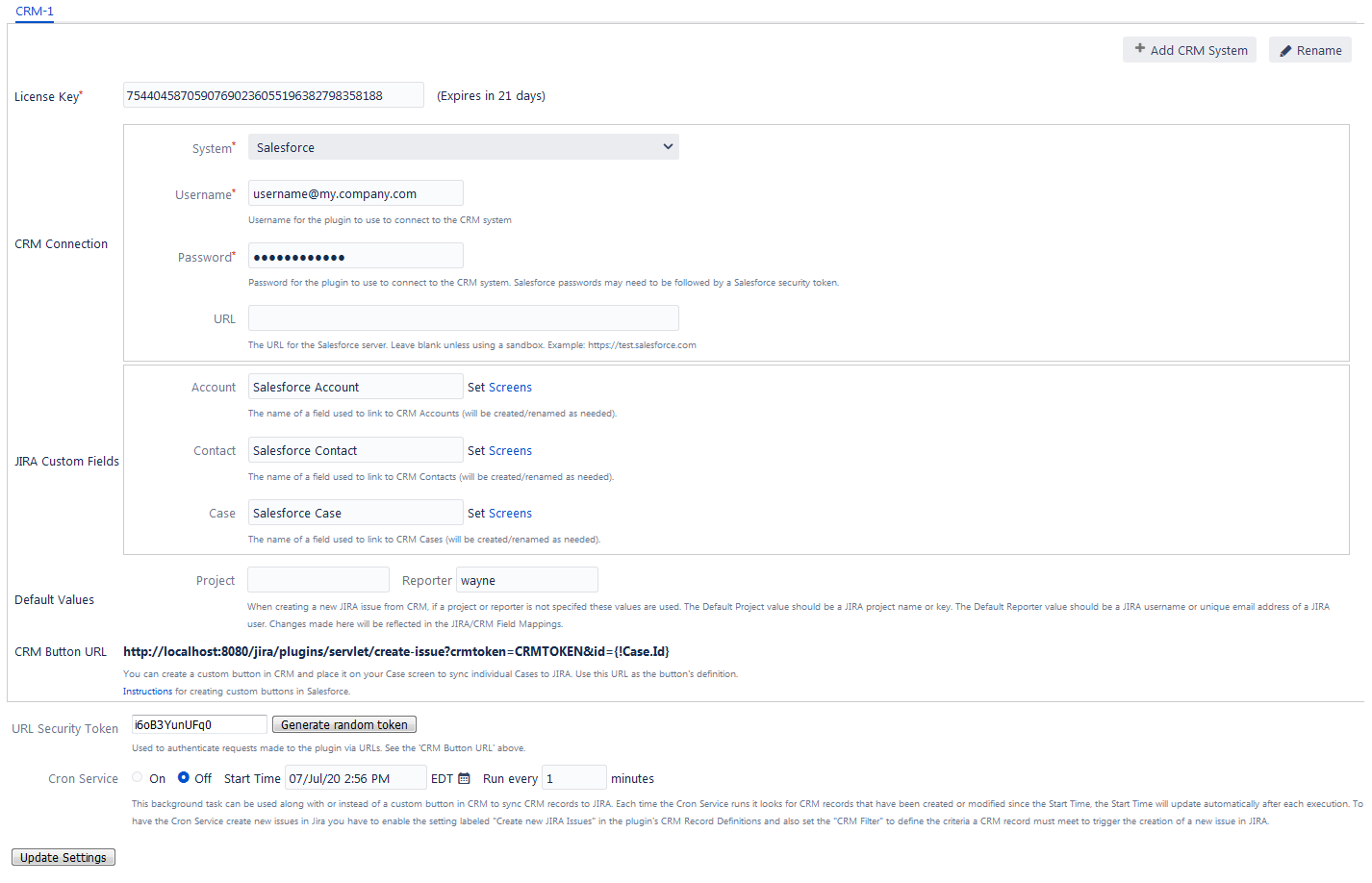Select the Cron Service Off option
Screen dimensions: 1372x883
[184, 778]
